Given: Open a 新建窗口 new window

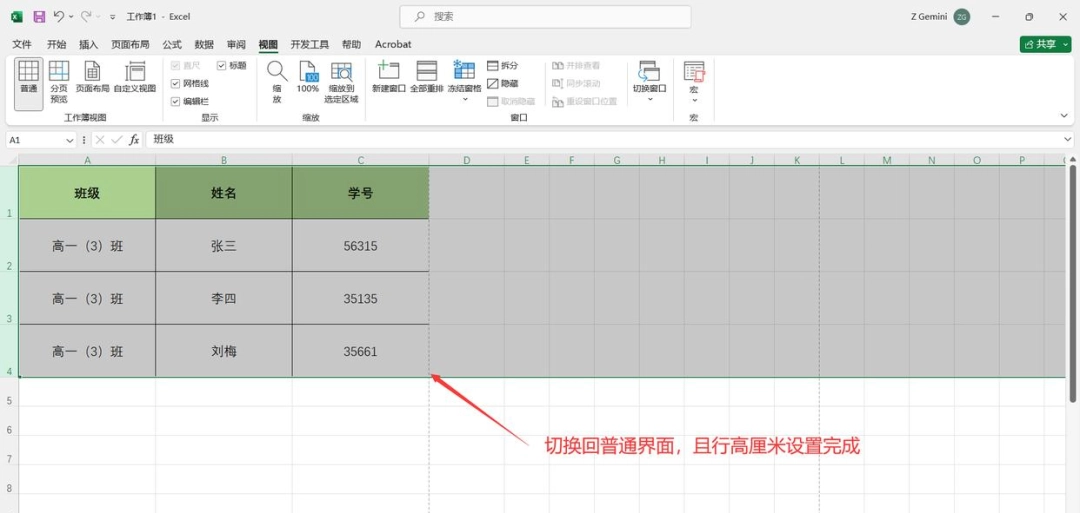Looking at the screenshot, I should point(388,77).
